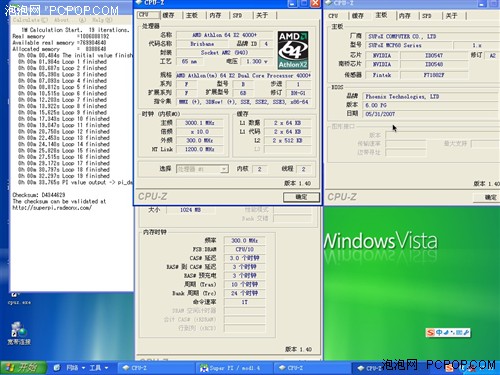This screenshot has height=375, width=500.
Task: Click the '1200.0 MHz' HT Link value
Action: pyautogui.click(x=199, y=149)
